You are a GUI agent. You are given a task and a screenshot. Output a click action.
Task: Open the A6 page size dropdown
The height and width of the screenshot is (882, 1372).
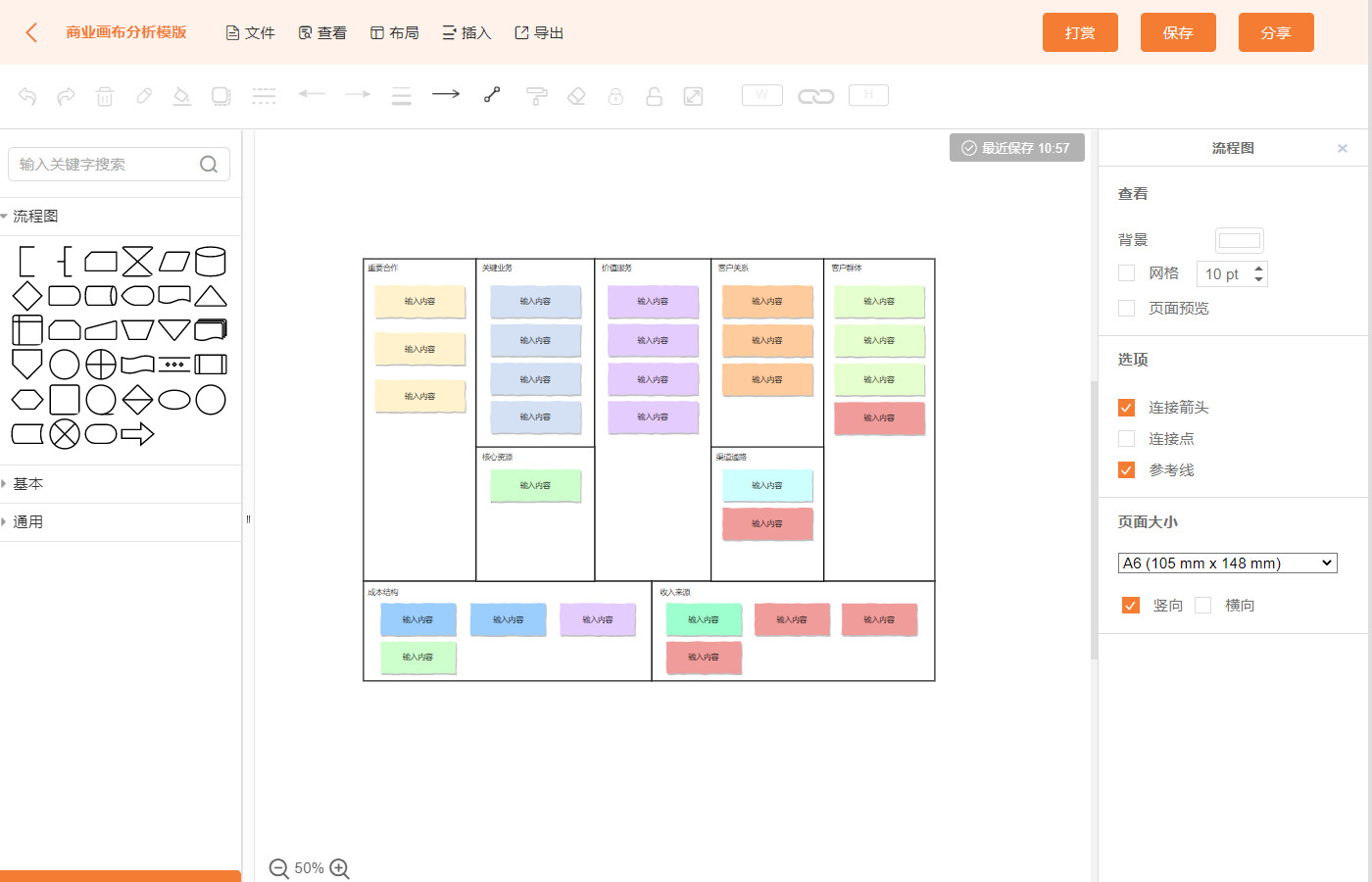(x=1228, y=563)
